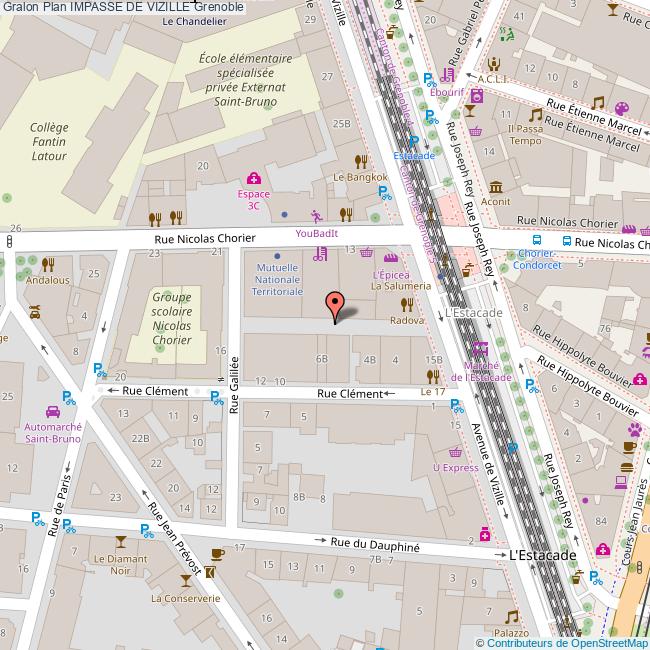Image resolution: width=650 pixels, height=650 pixels.
Task: Select the Espace 3C pharmacy icon
Action: pyautogui.click(x=254, y=179)
